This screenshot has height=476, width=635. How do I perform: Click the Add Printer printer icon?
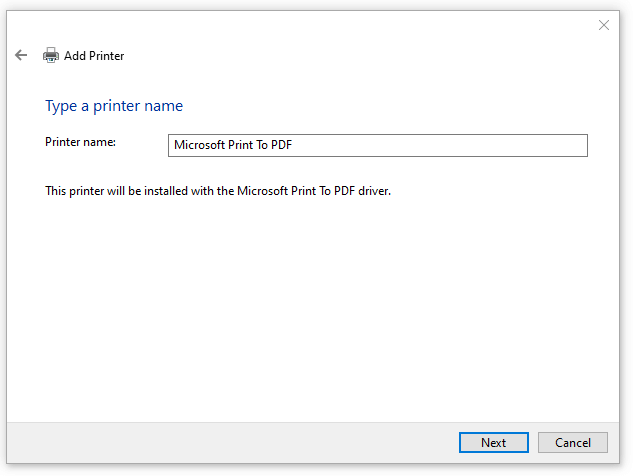(x=51, y=55)
